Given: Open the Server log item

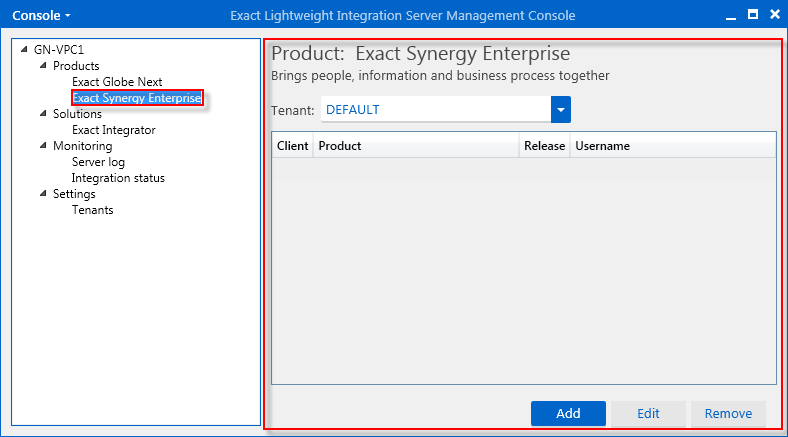Looking at the screenshot, I should pyautogui.click(x=98, y=162).
